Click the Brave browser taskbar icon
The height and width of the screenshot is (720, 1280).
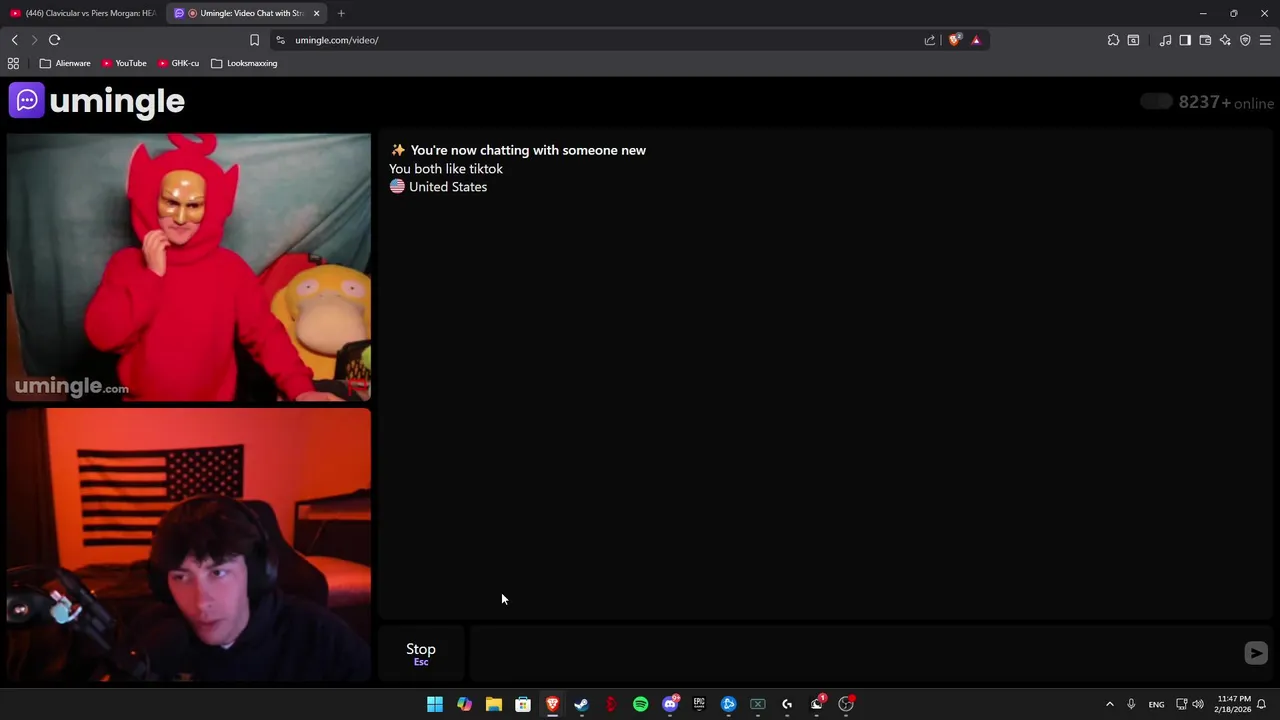click(x=552, y=704)
